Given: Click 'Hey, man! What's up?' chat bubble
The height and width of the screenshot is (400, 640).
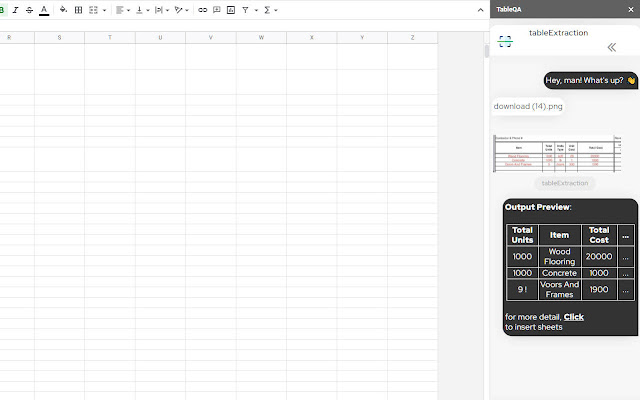Looking at the screenshot, I should tap(590, 80).
